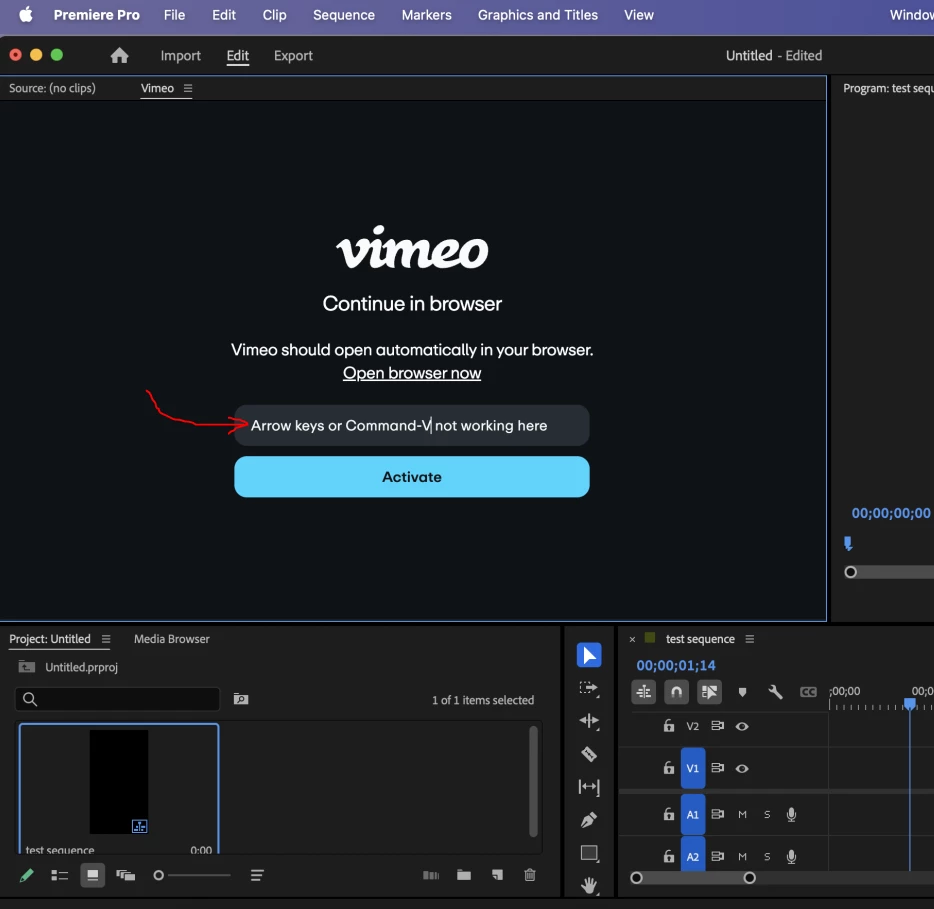The width and height of the screenshot is (934, 909).
Task: Click Open browser now link
Action: coord(412,373)
